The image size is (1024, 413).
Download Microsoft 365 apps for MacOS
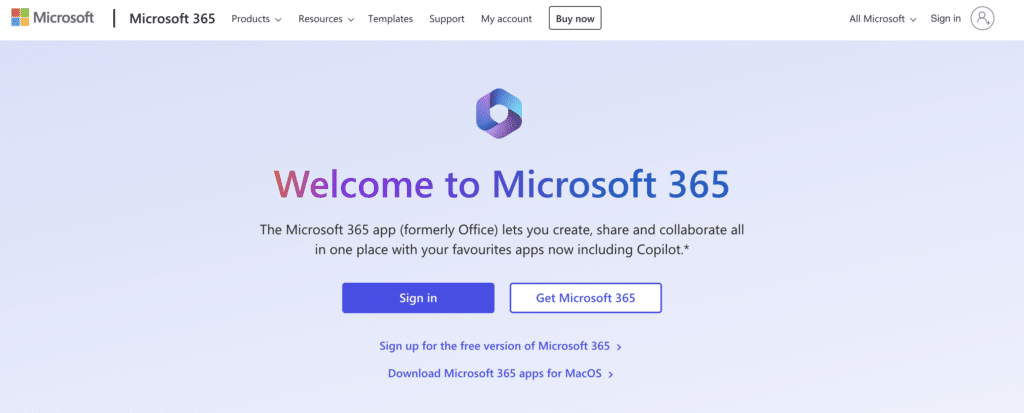point(494,374)
